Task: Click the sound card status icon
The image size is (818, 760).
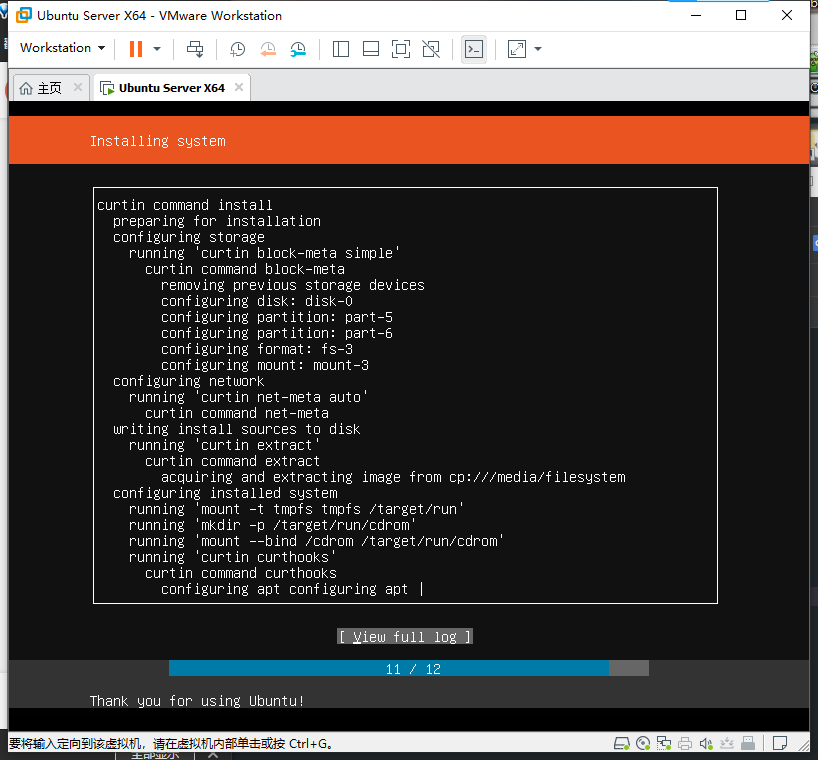Action: pyautogui.click(x=706, y=743)
